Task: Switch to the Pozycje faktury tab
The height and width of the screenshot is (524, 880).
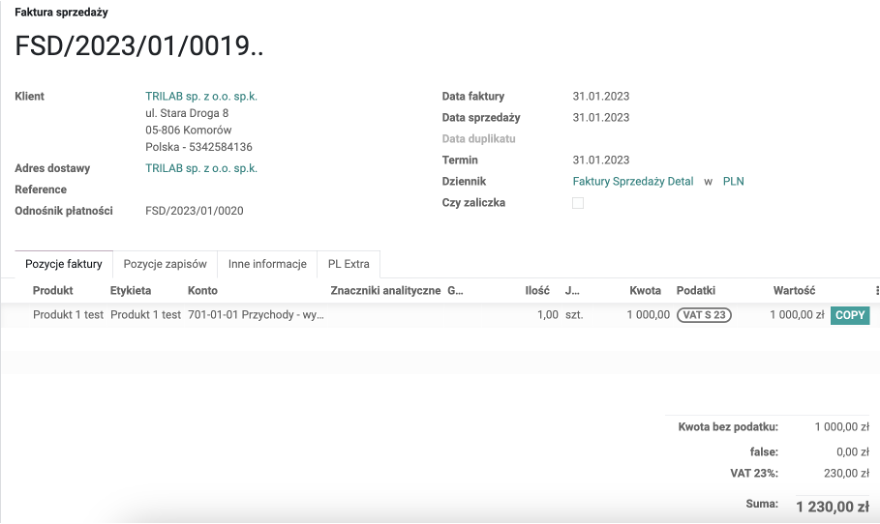Action: (x=64, y=264)
